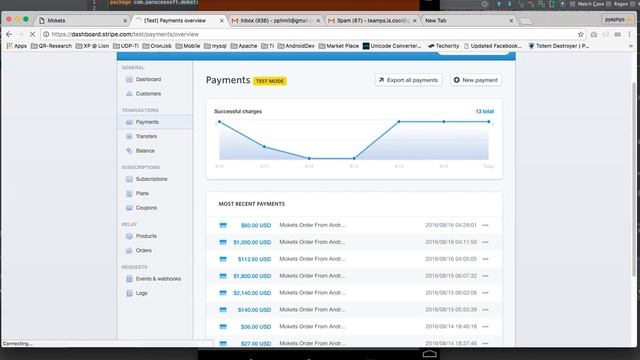Open Events & webhooks in sidebar
Screen dimensions: 640x360
click(153, 279)
